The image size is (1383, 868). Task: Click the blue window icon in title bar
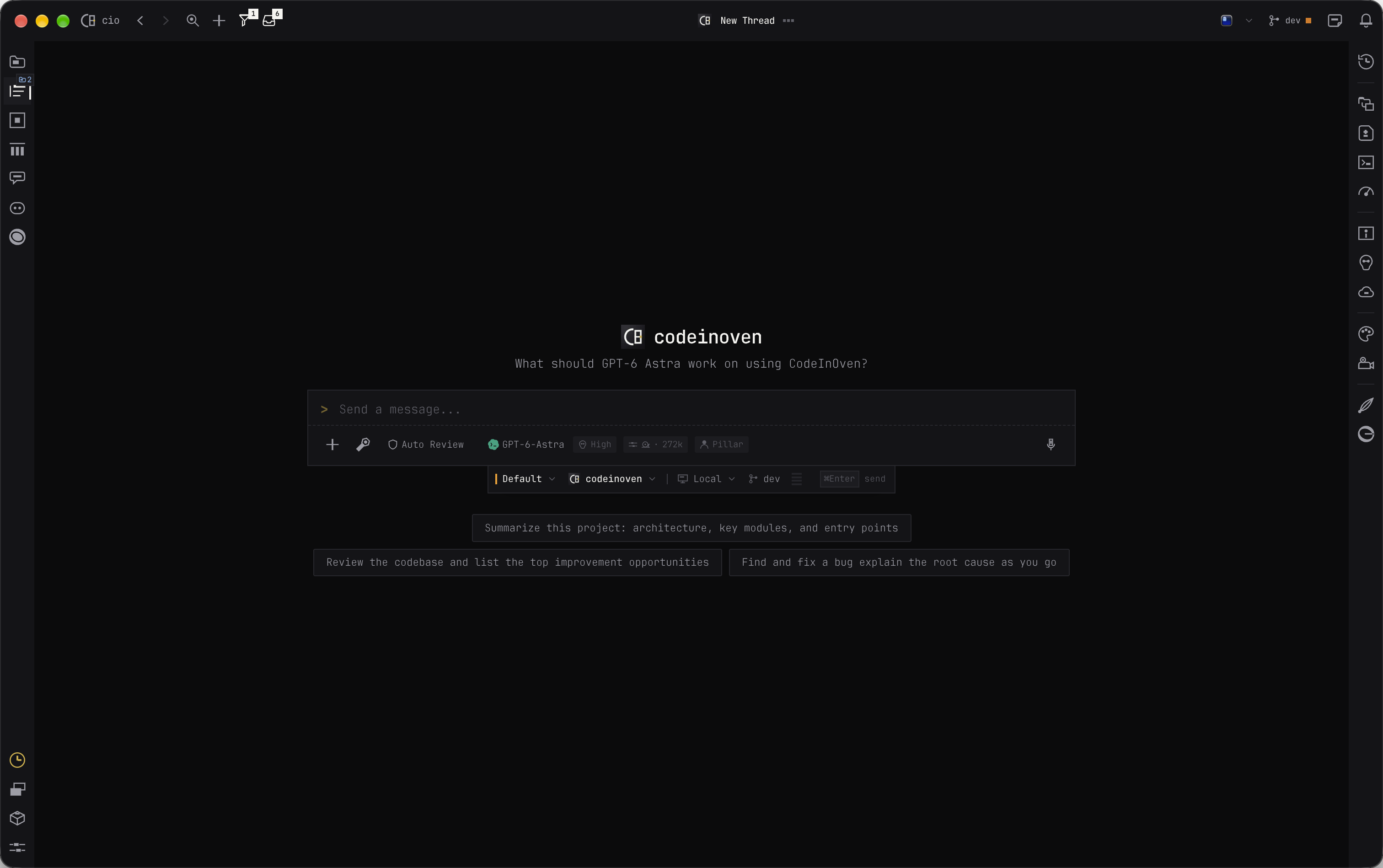(x=1226, y=21)
